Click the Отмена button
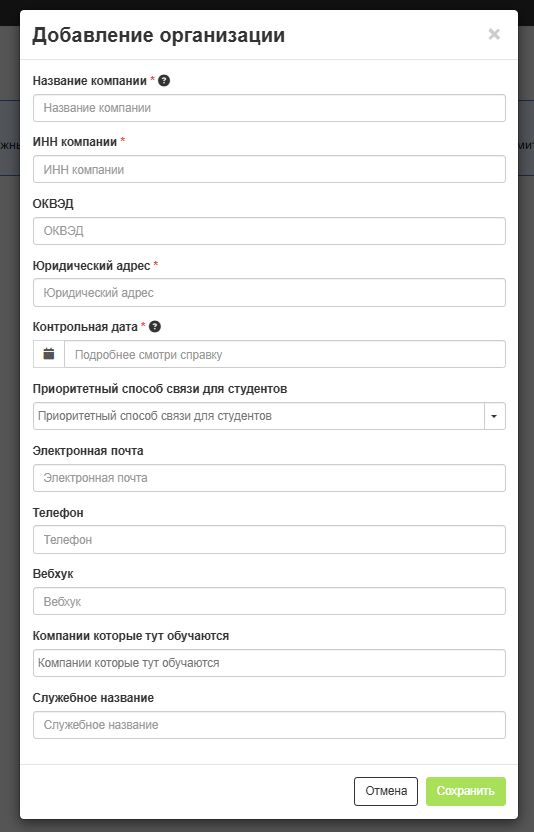This screenshot has height=832, width=534. click(x=386, y=791)
